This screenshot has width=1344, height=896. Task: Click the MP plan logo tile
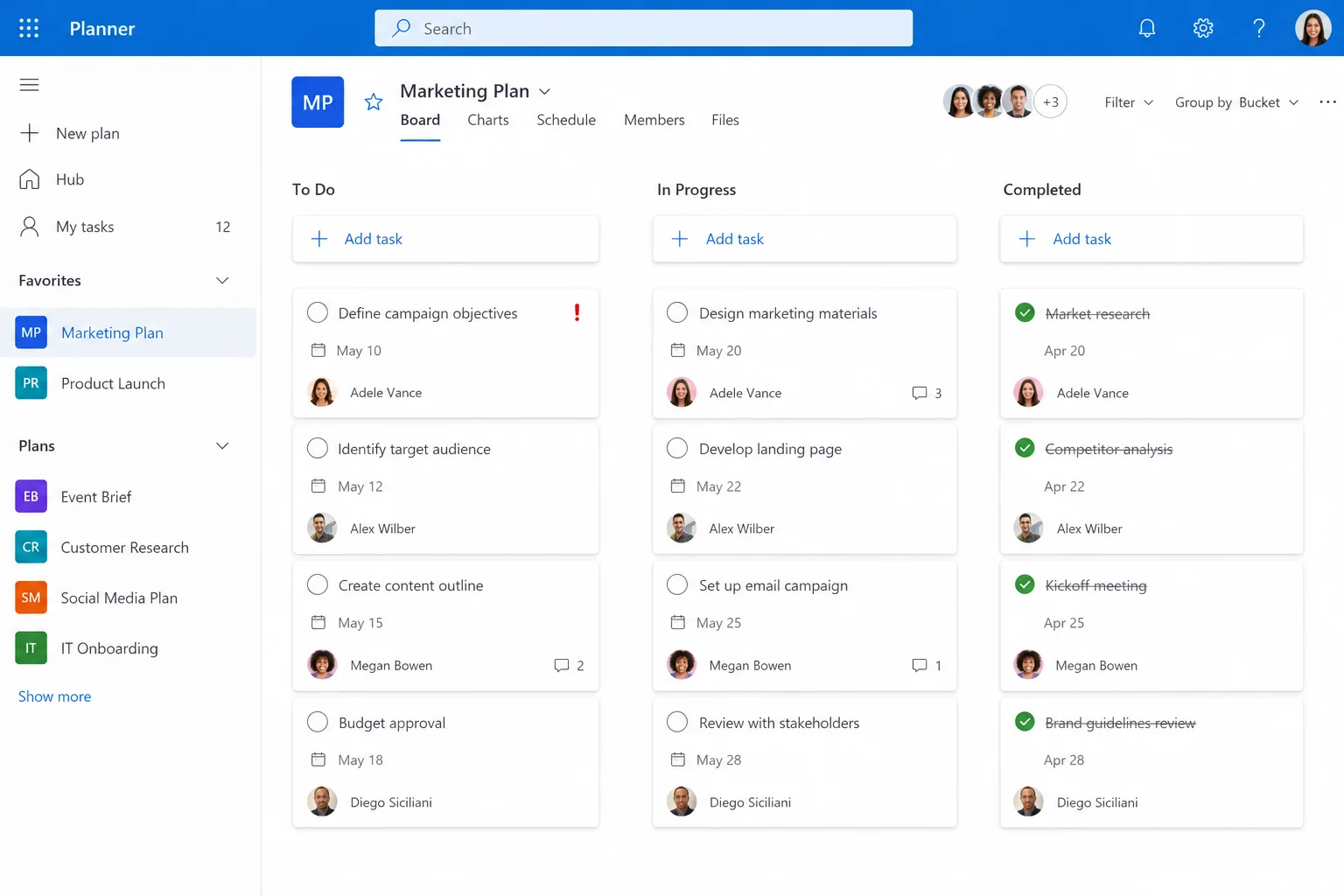click(318, 102)
